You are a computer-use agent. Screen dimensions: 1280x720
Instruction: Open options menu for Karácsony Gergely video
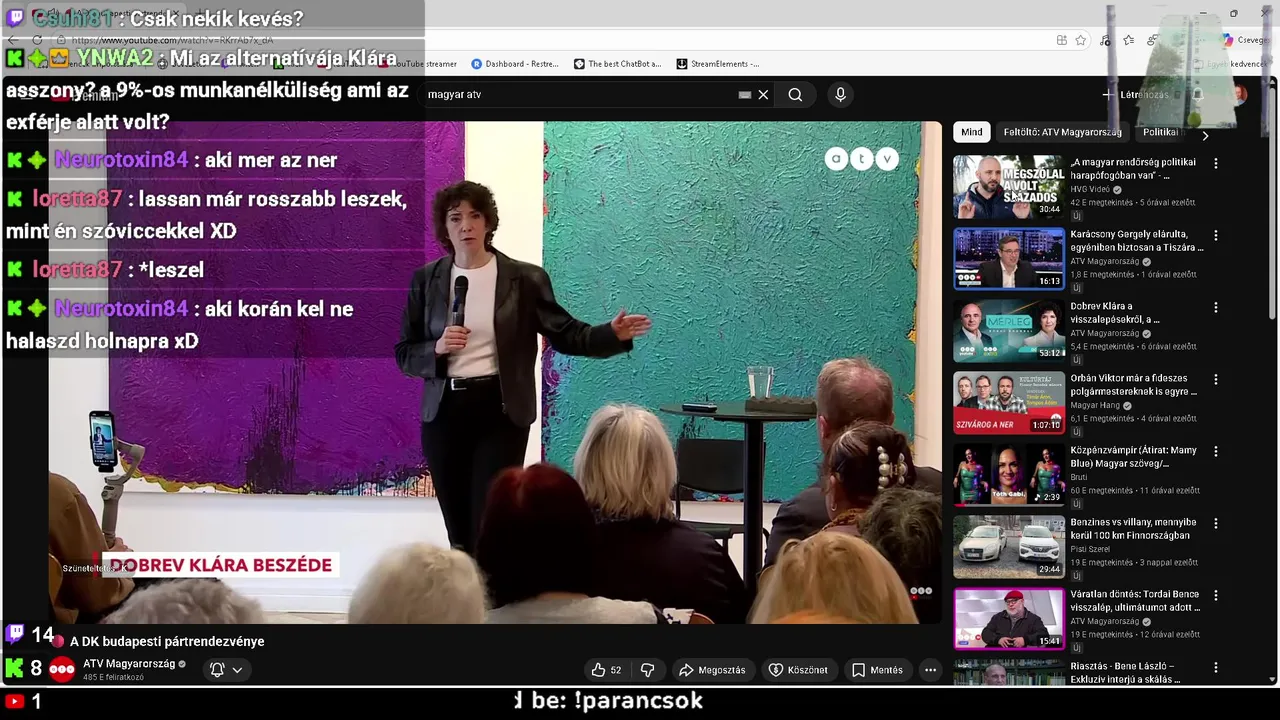coord(1216,235)
